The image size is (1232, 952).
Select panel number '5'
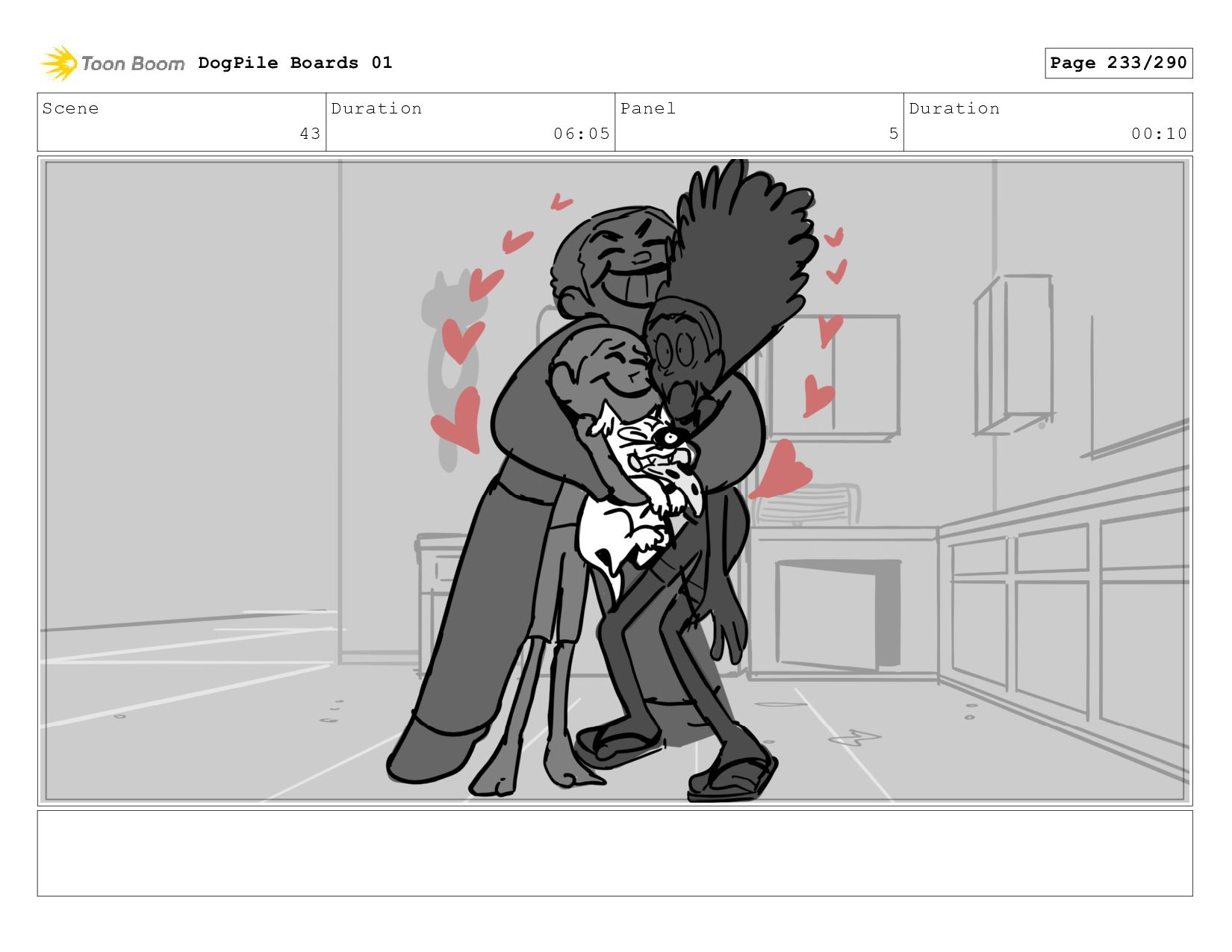pyautogui.click(x=893, y=134)
